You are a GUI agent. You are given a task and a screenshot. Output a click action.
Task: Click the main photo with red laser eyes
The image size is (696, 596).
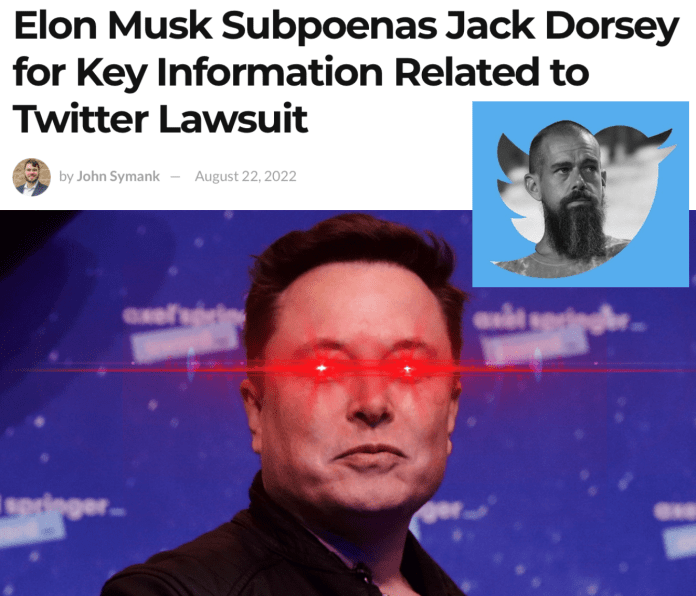click(348, 403)
